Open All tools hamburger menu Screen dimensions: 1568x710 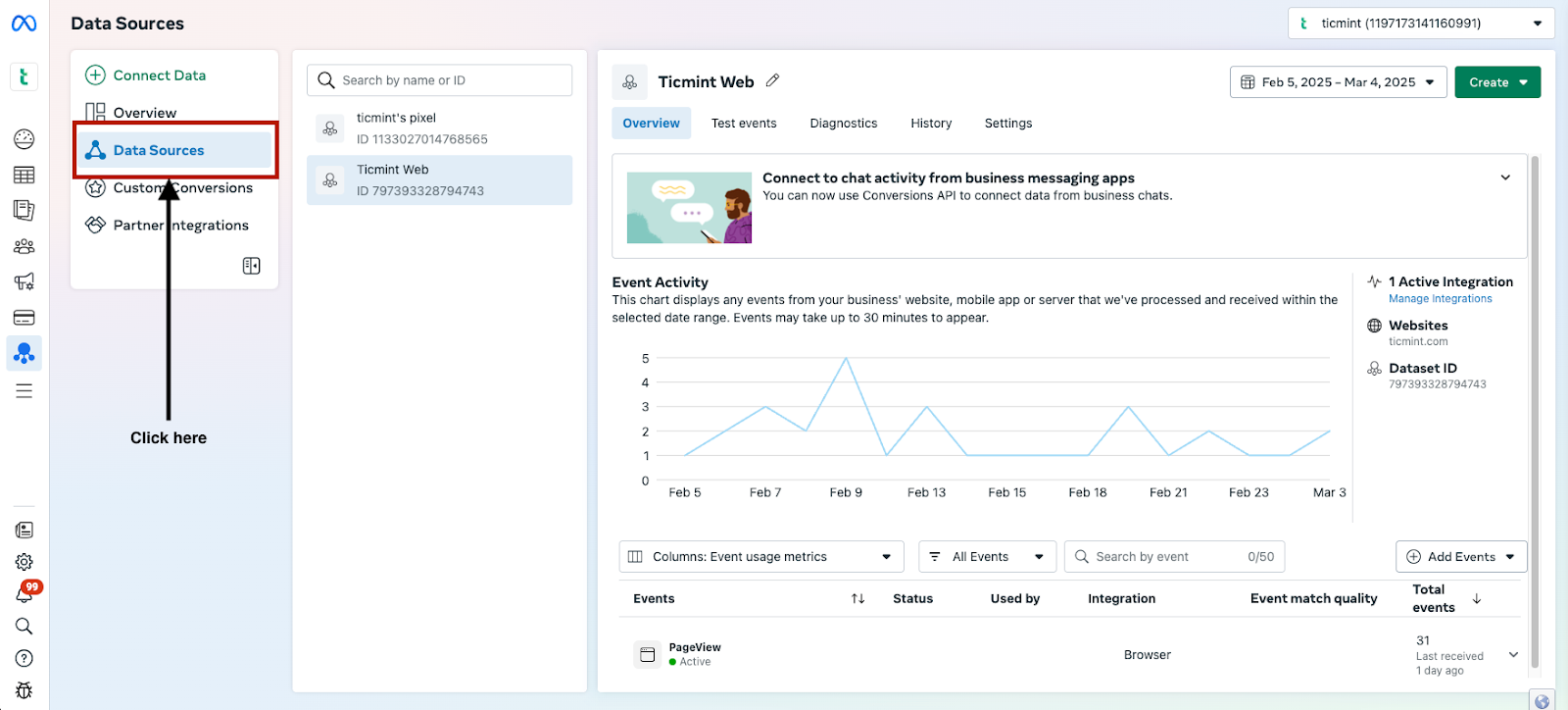tap(24, 391)
